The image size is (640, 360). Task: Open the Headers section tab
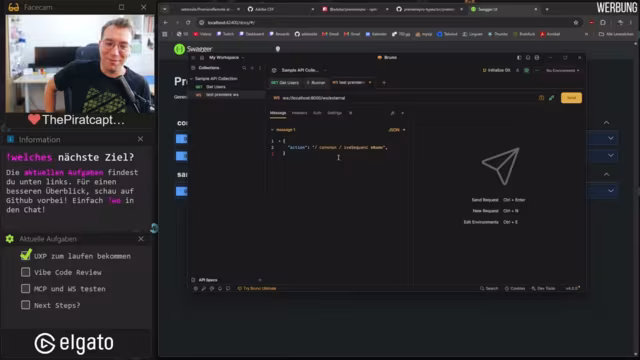click(x=299, y=113)
